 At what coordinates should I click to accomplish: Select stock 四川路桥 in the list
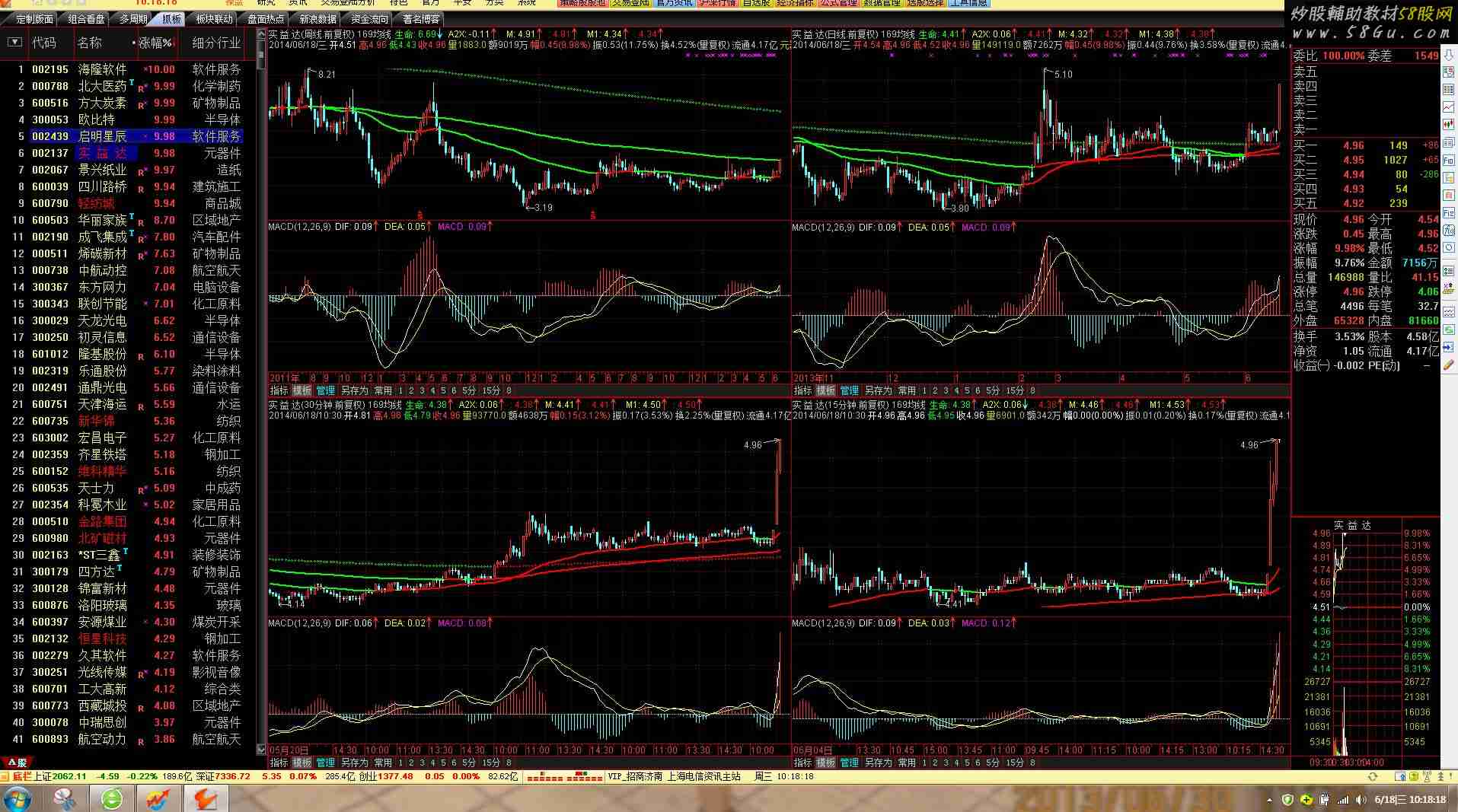[x=102, y=186]
